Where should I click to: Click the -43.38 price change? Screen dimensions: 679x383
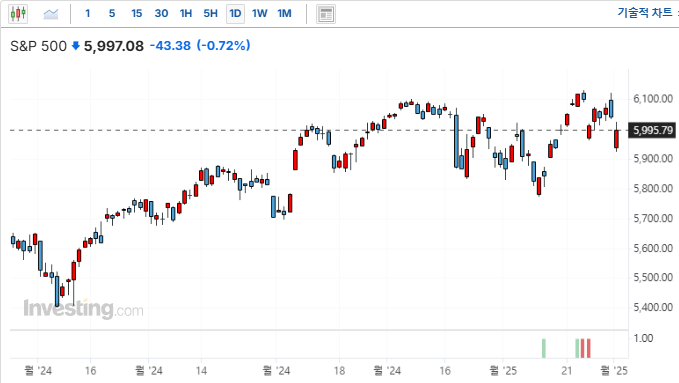click(170, 45)
